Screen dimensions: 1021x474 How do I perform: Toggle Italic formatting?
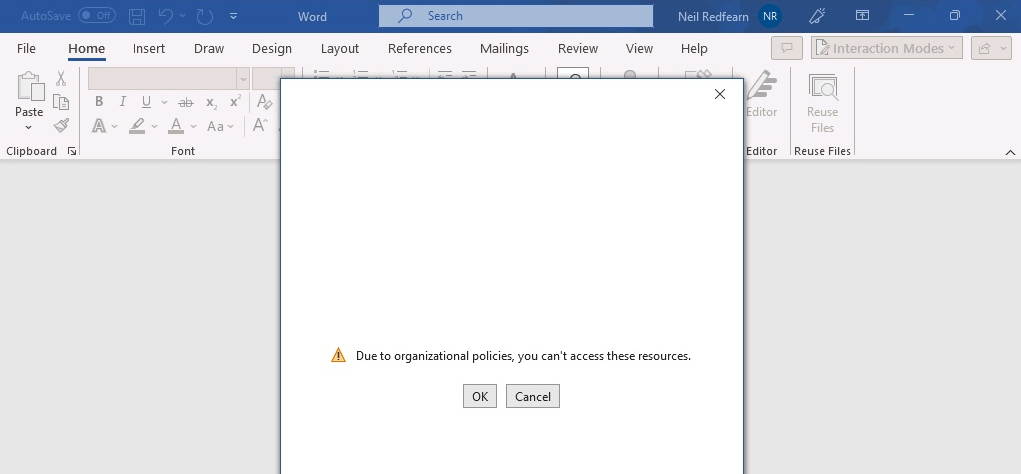123,102
